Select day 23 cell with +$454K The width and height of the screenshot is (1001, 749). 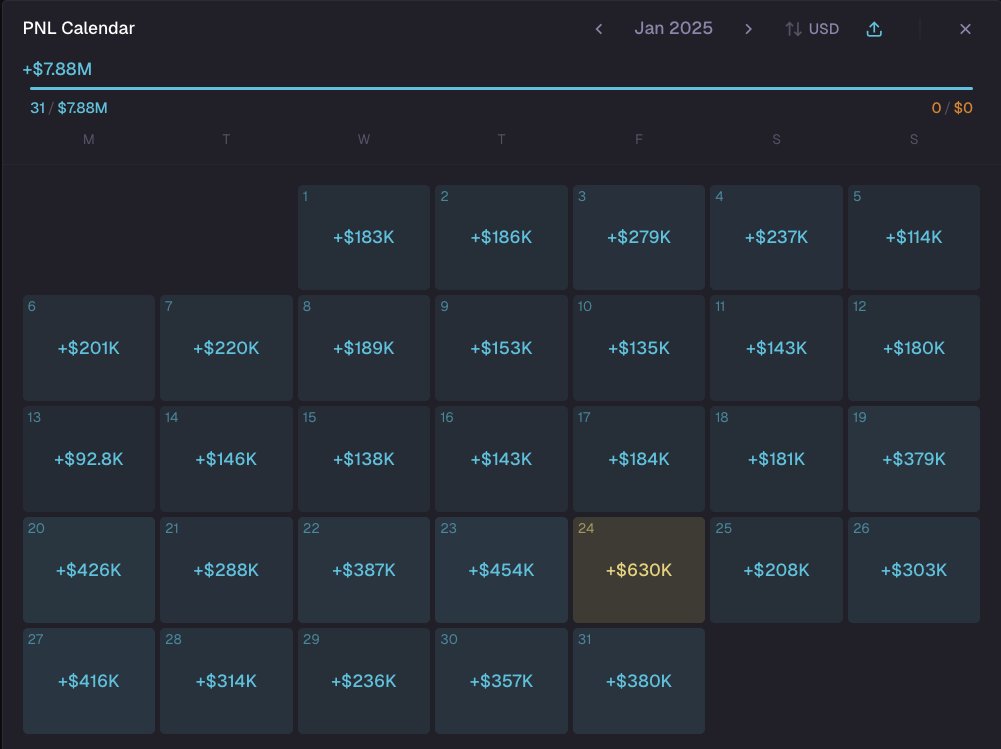tap(501, 570)
